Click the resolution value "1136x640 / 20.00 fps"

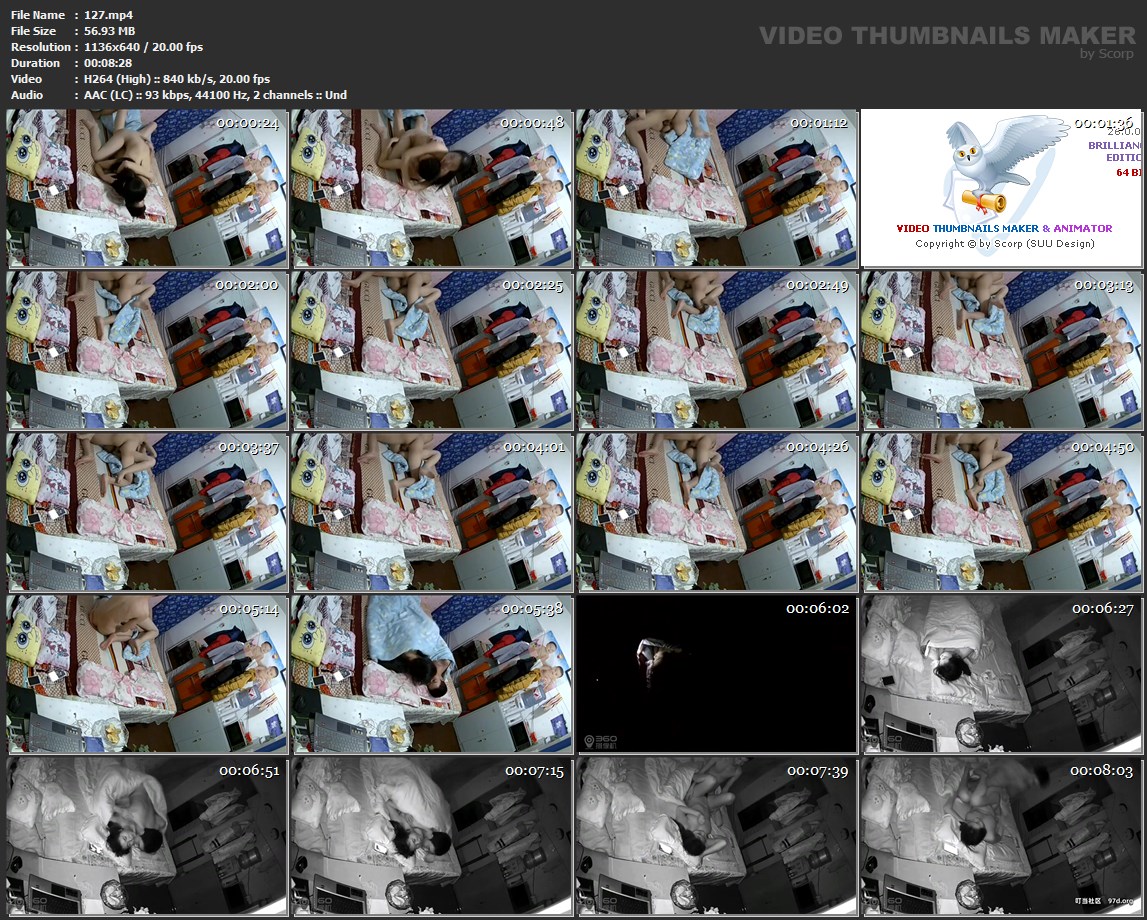[x=143, y=47]
